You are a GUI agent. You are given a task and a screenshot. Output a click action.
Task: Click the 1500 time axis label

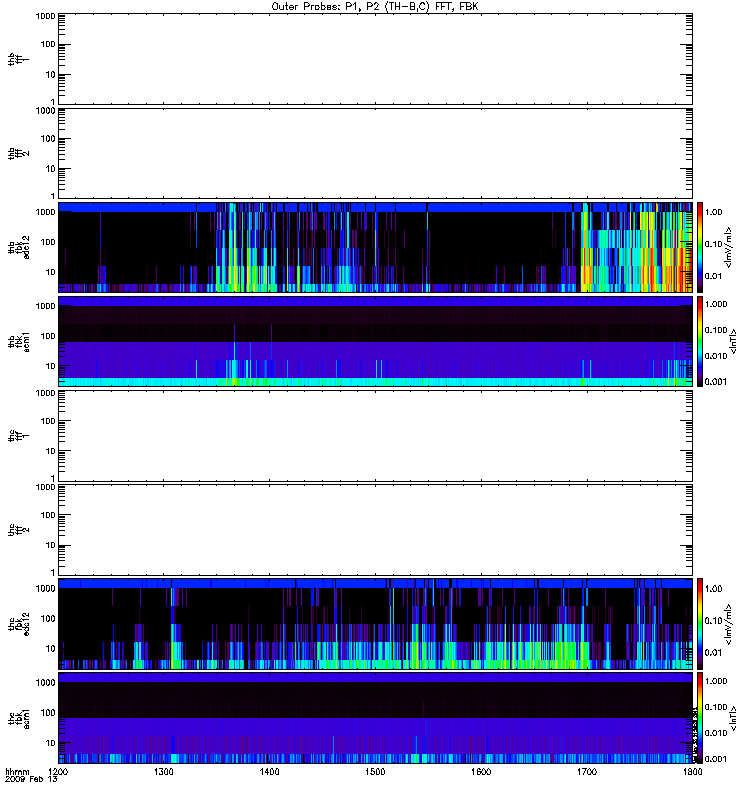tap(375, 772)
